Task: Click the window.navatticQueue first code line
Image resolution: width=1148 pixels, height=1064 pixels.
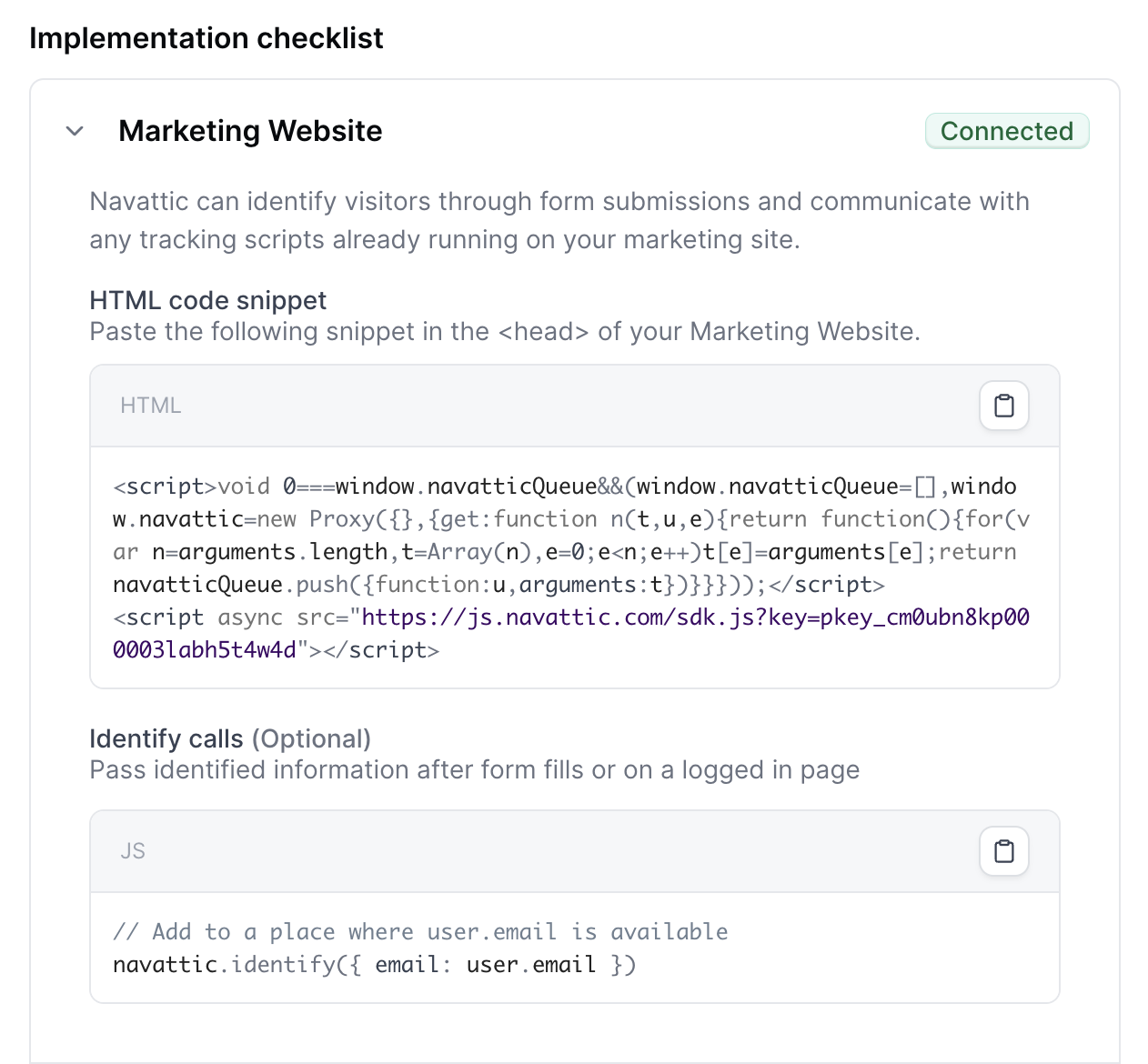Action: (x=565, y=487)
